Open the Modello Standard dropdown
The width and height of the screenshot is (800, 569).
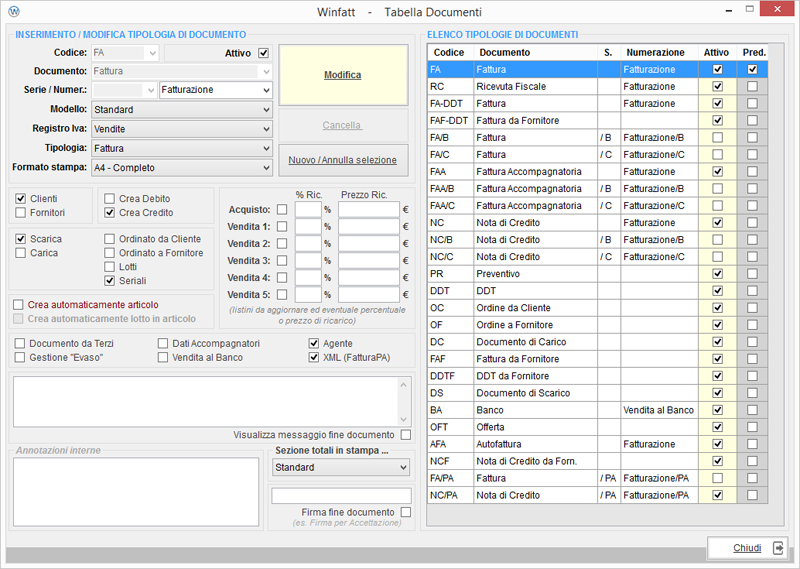[x=182, y=110]
